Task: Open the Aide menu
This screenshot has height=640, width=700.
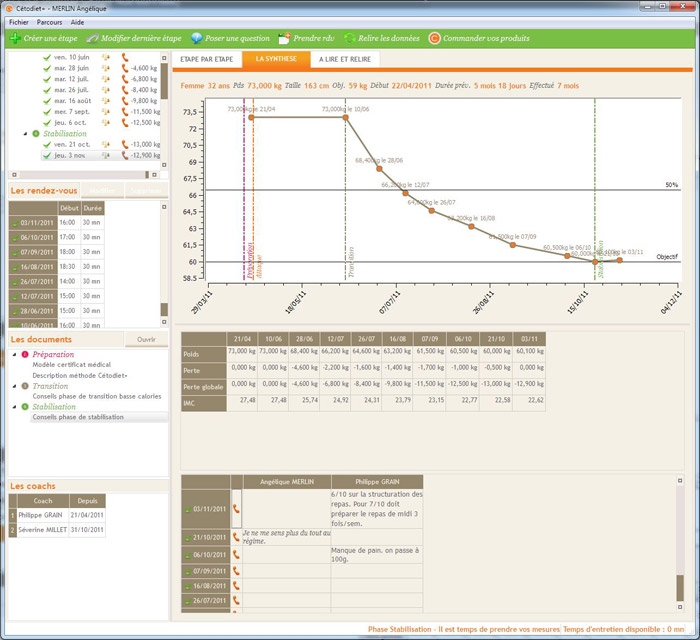Action: pos(77,22)
